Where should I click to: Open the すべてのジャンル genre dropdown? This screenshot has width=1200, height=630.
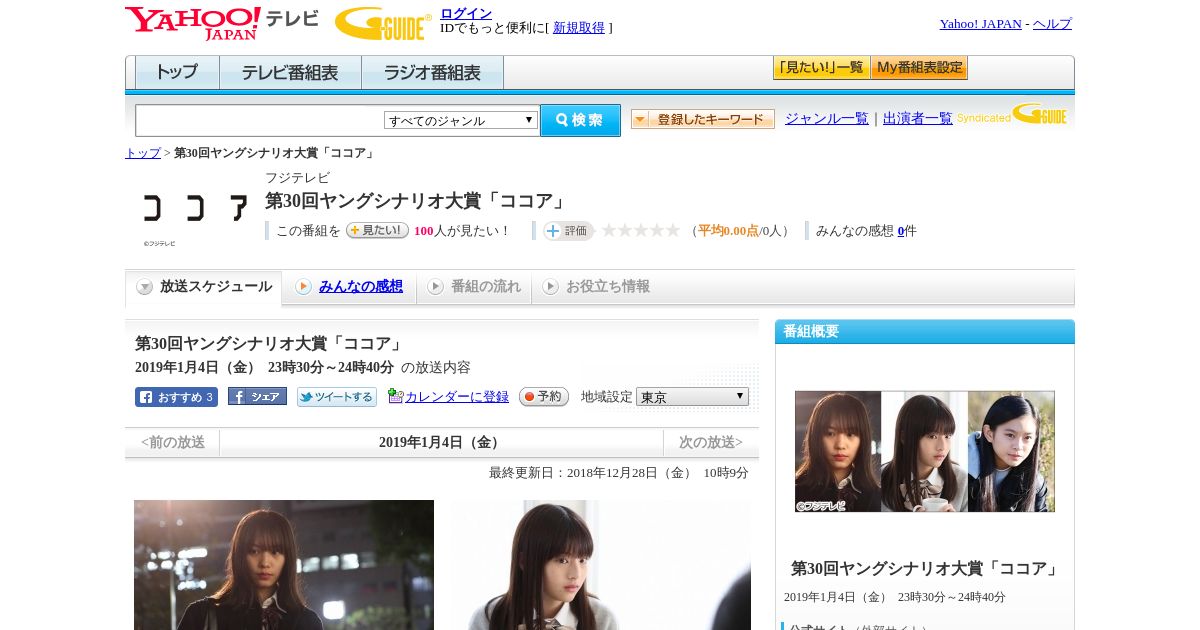coord(461,120)
